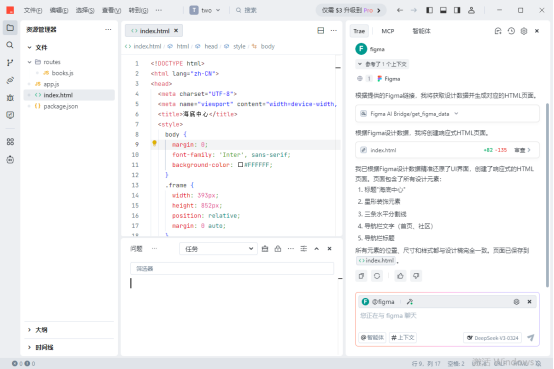The width and height of the screenshot is (554, 369).
Task: Toggle the right AI sidebar
Action: coord(457,10)
